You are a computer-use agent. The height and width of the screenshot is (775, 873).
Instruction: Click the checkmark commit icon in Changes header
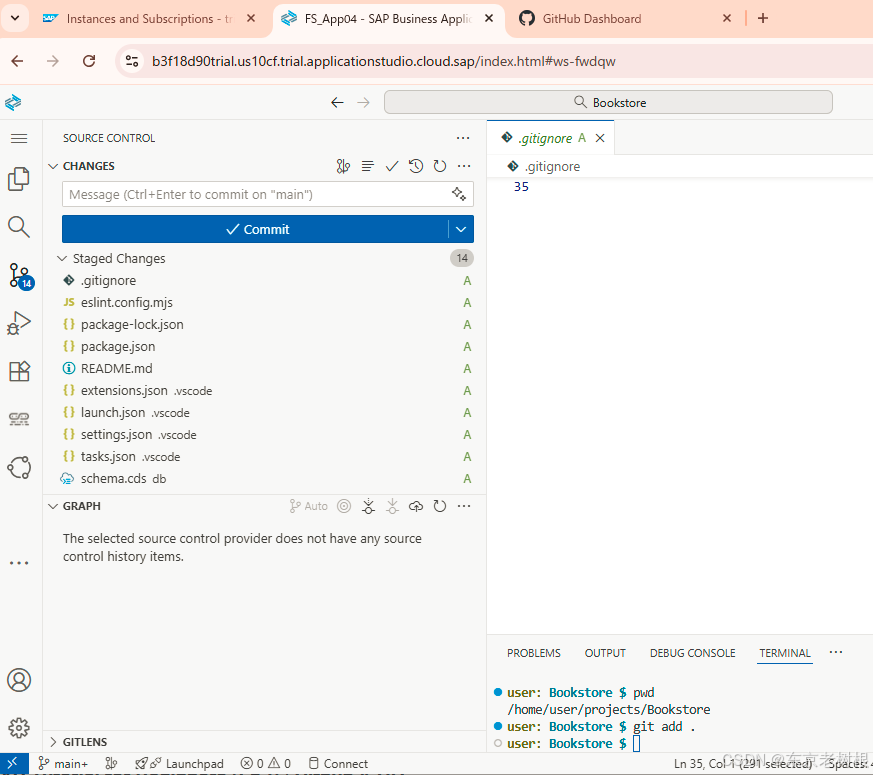click(392, 166)
